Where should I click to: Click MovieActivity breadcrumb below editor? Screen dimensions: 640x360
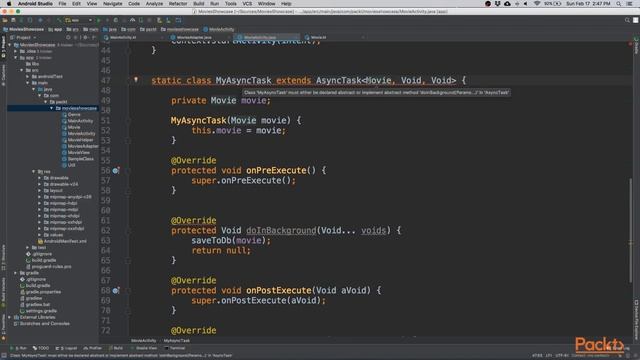point(144,340)
